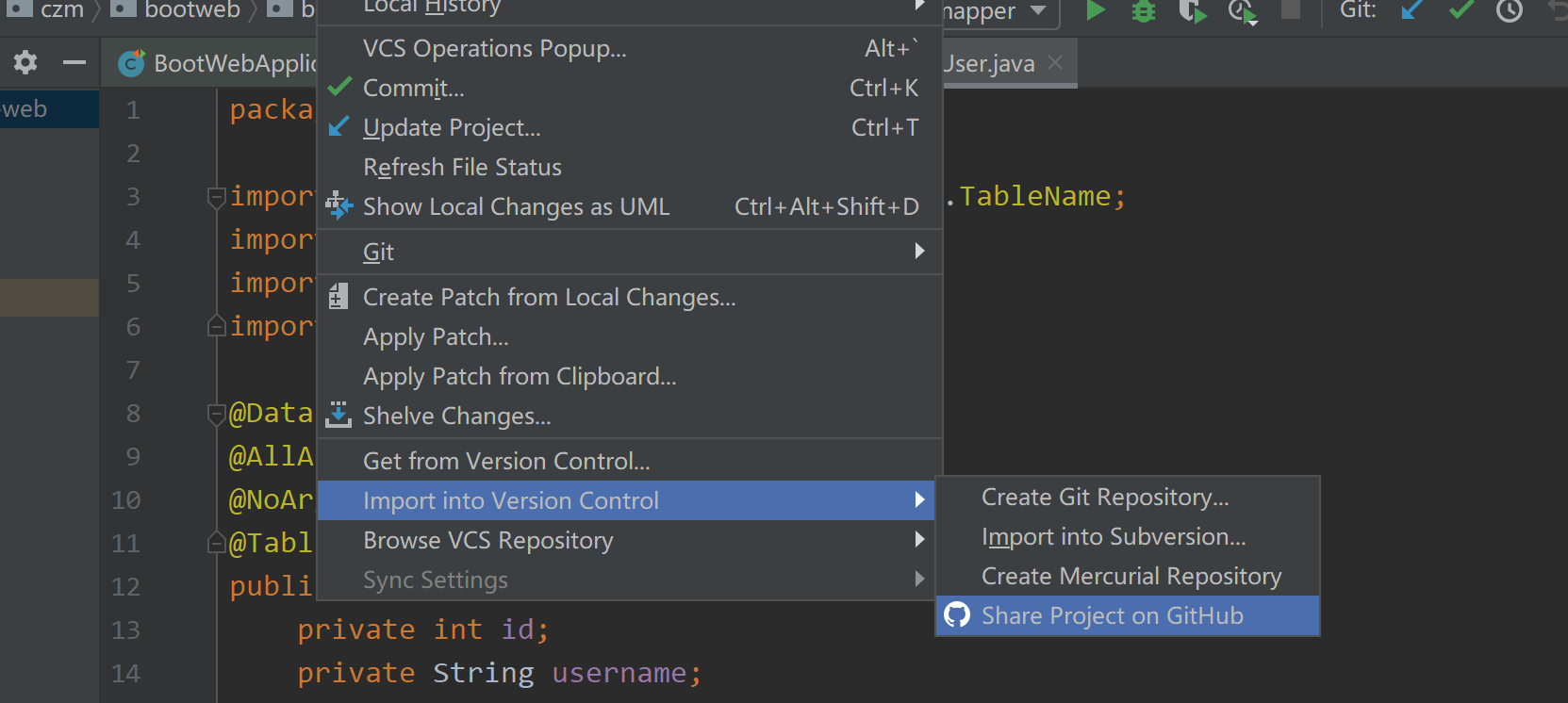Select Refresh File Status
Screen dimensions: 1568x703
point(630,167)
